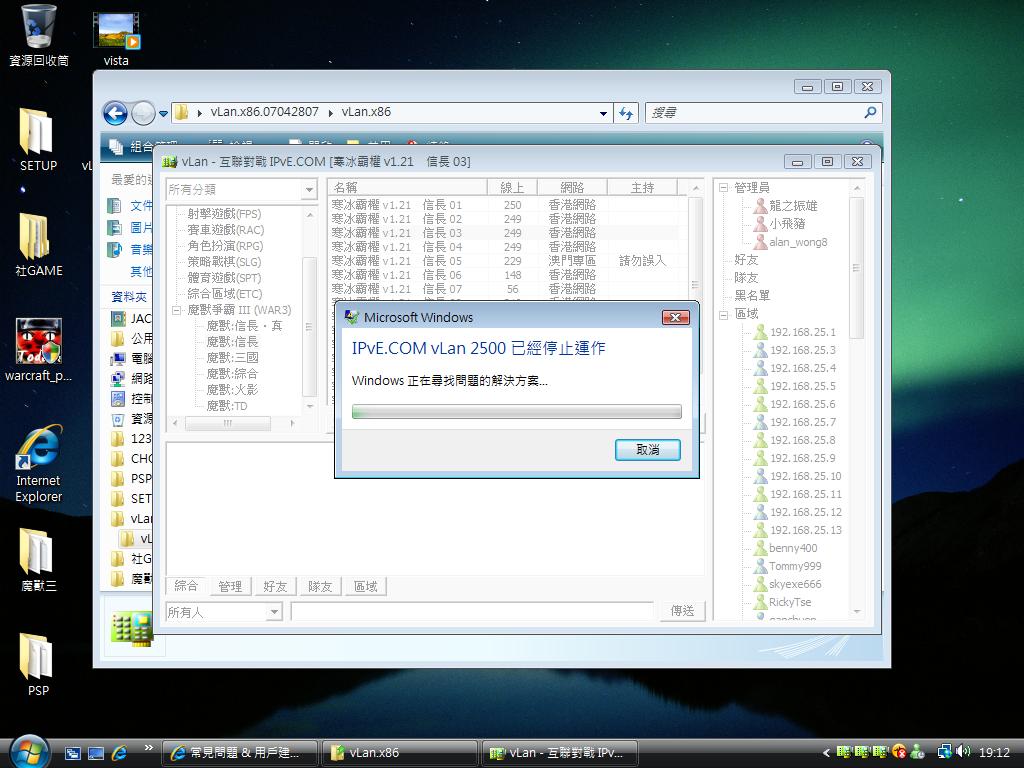Screen dimensions: 1024x768
Task: Click the volume speaker tray icon
Action: click(x=963, y=752)
